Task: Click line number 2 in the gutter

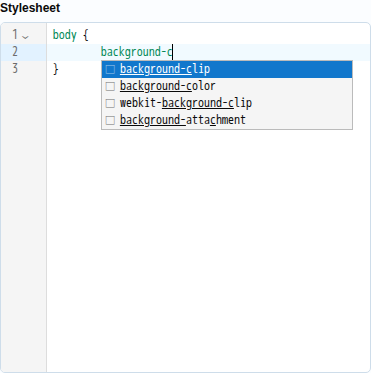Action: click(x=15, y=52)
